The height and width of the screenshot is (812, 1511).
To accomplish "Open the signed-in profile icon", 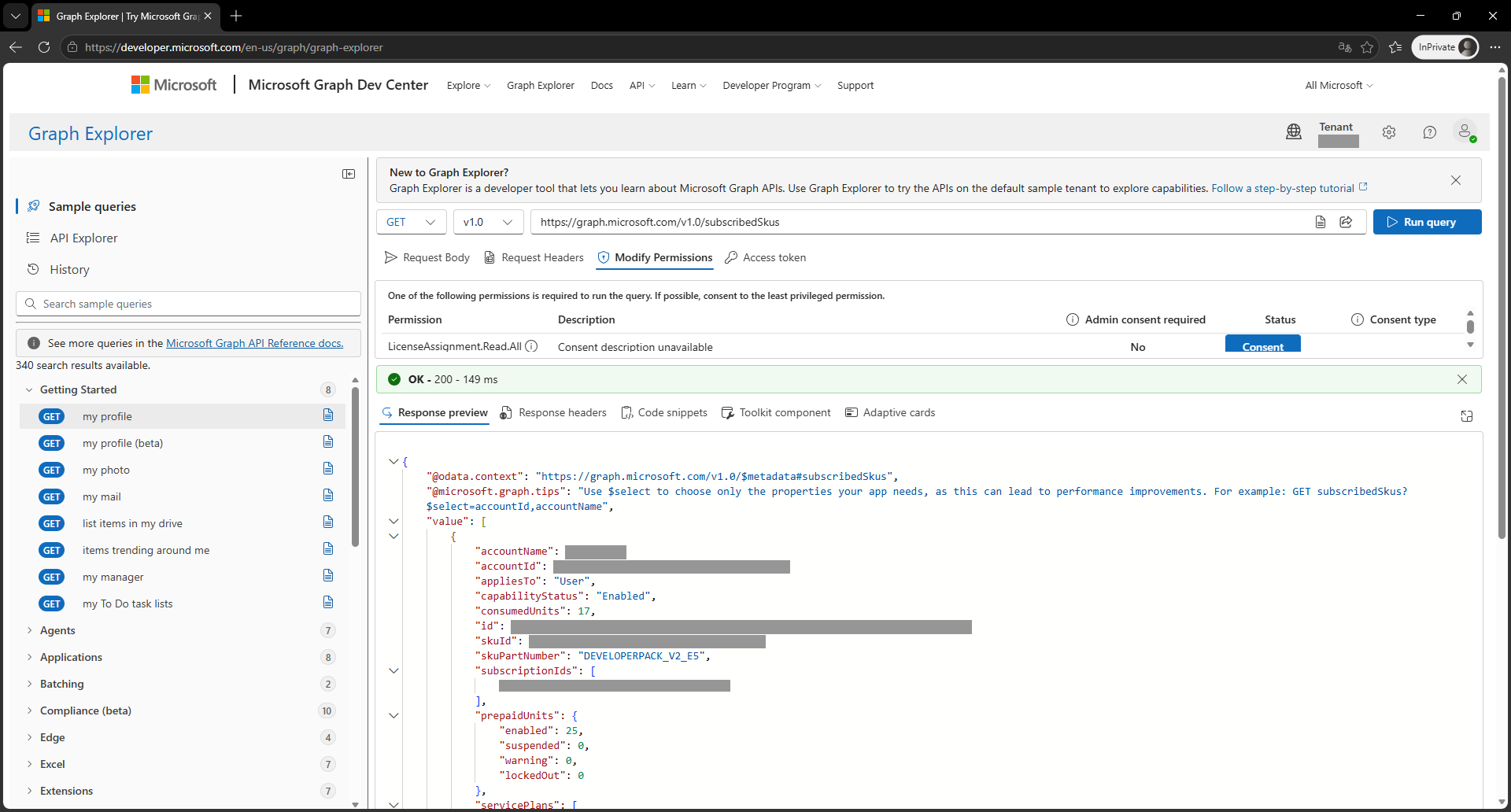I will pos(1465,132).
